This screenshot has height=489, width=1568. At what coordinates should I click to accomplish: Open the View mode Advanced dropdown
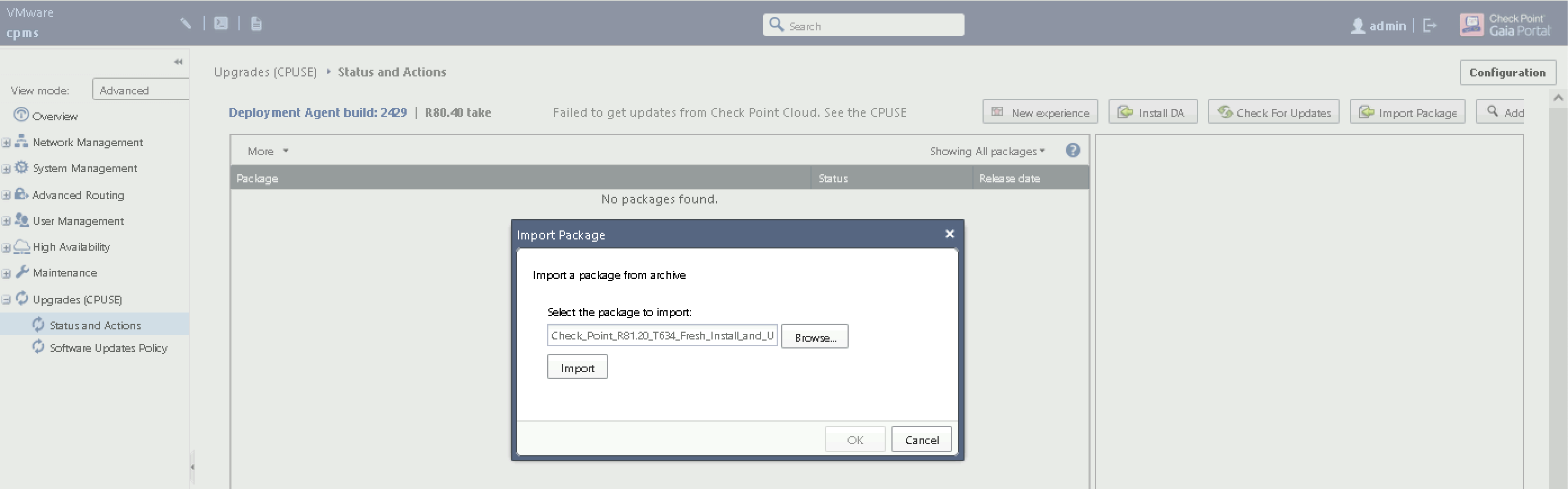click(x=141, y=90)
